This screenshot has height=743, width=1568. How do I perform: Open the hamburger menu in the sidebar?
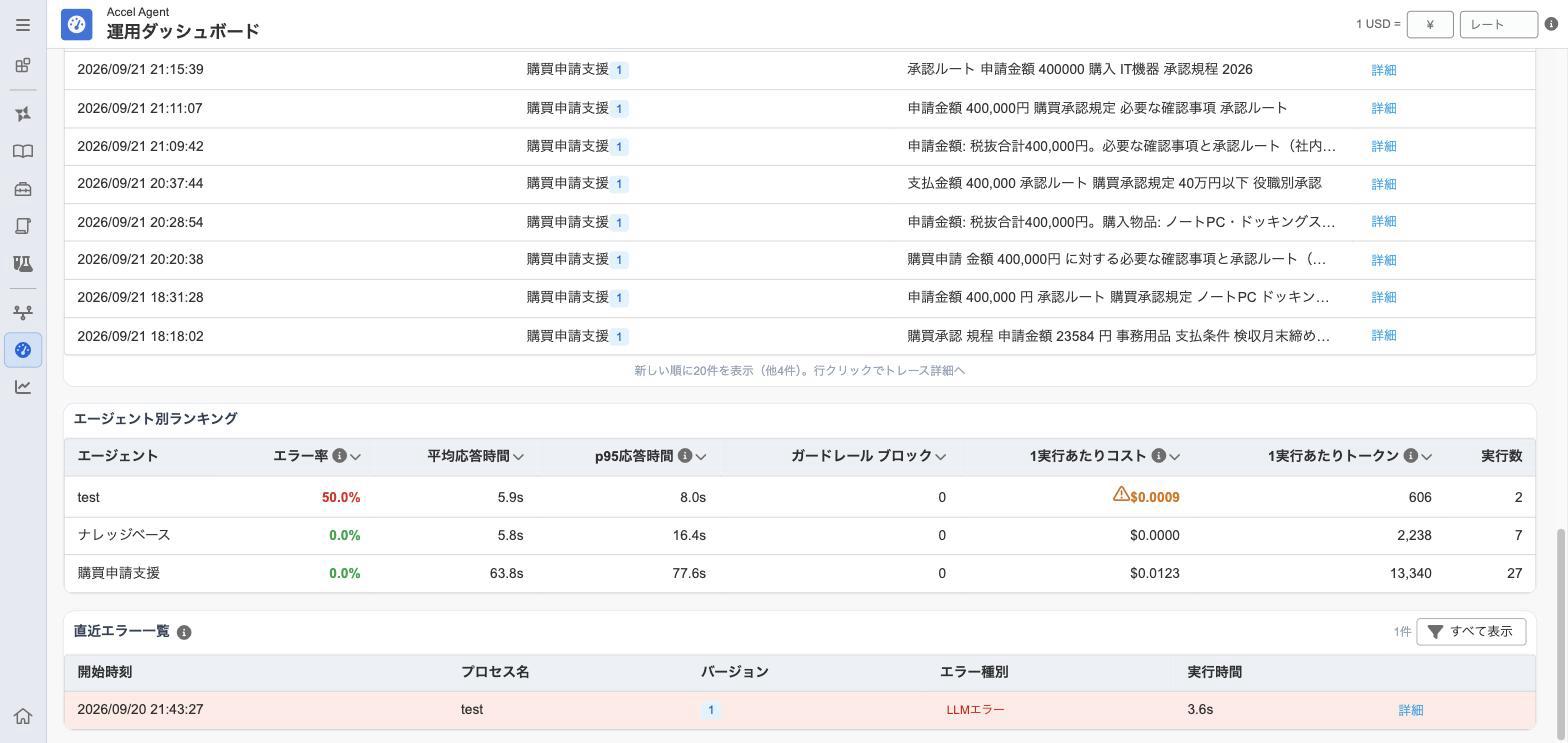tap(23, 24)
